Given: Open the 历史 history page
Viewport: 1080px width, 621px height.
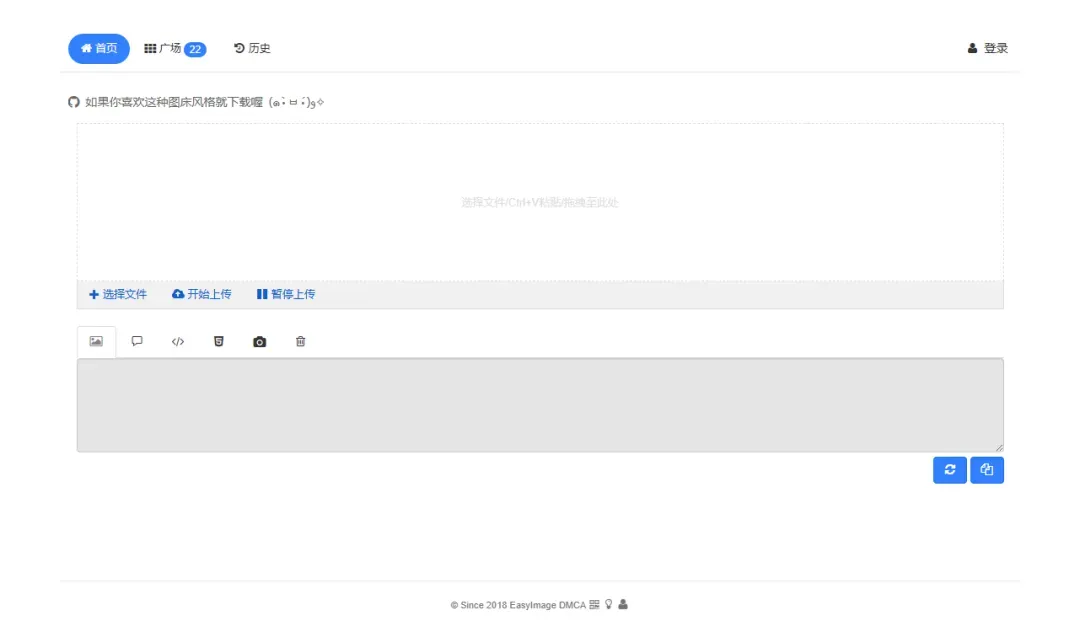Looking at the screenshot, I should tap(252, 48).
